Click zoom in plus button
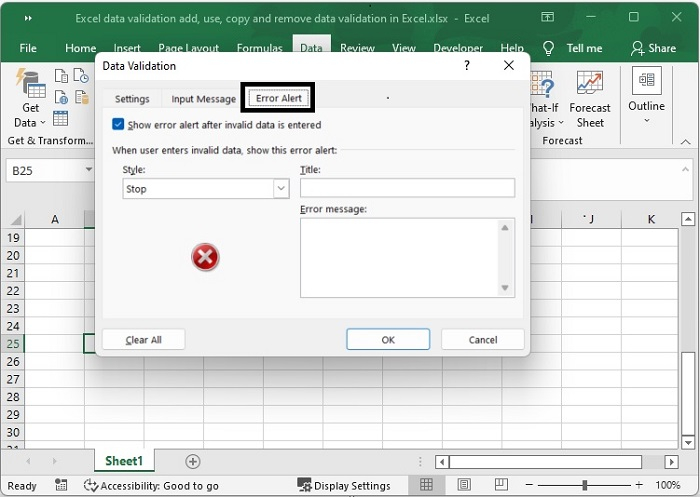Viewport: 700px width, 497px height. point(639,484)
